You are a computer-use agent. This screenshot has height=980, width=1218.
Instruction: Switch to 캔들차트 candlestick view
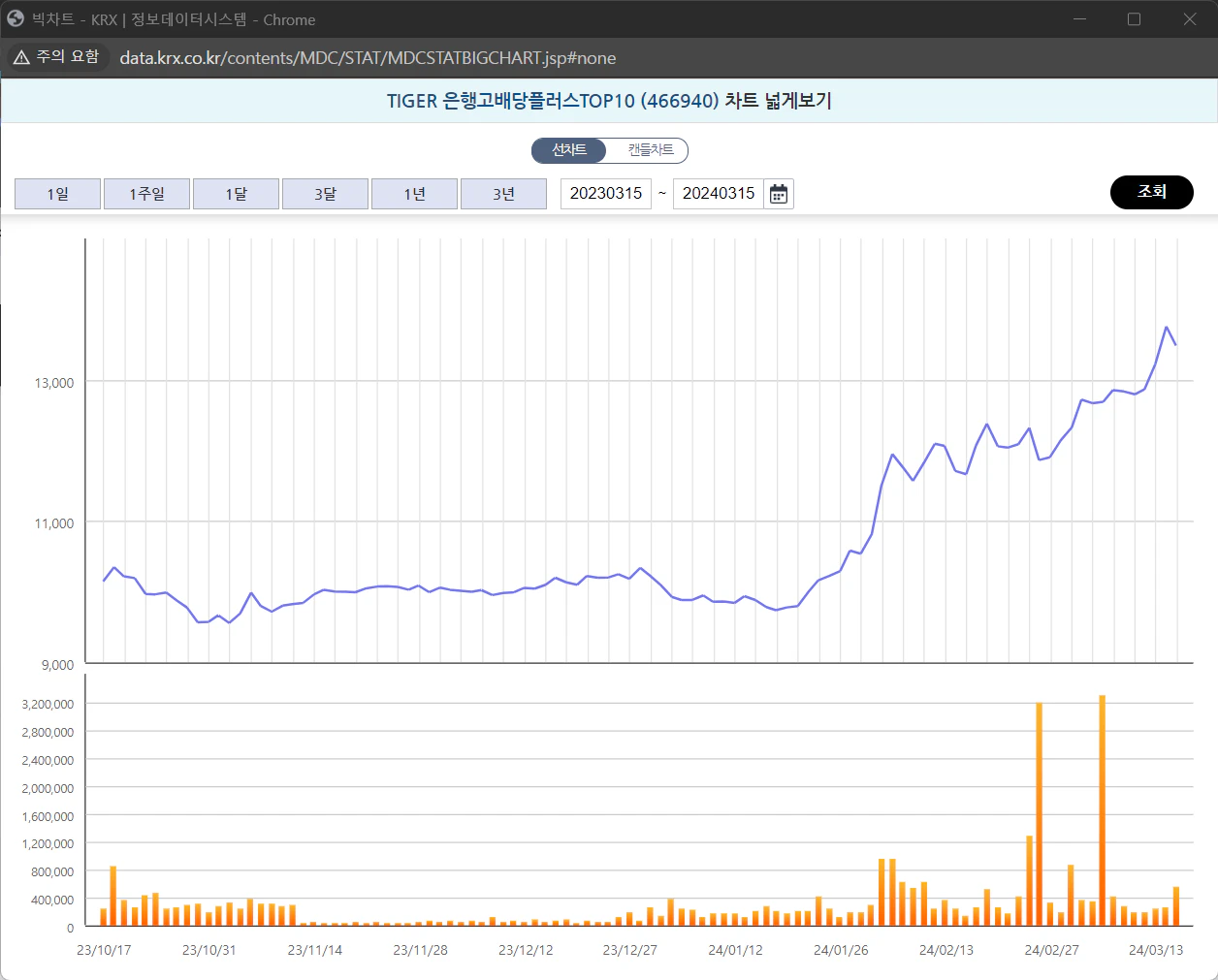tap(650, 150)
